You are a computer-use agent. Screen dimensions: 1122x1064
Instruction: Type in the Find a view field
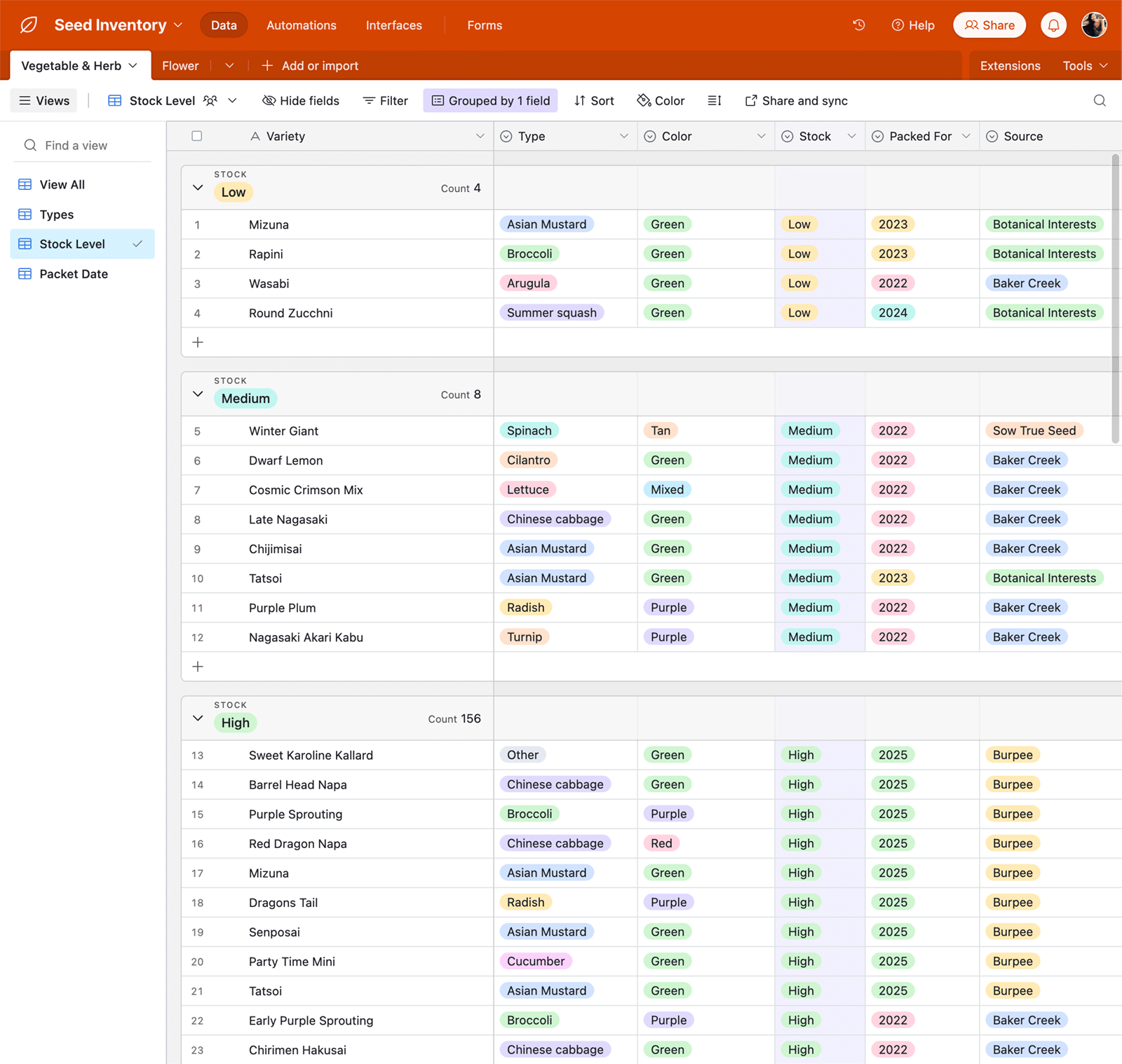tap(84, 146)
